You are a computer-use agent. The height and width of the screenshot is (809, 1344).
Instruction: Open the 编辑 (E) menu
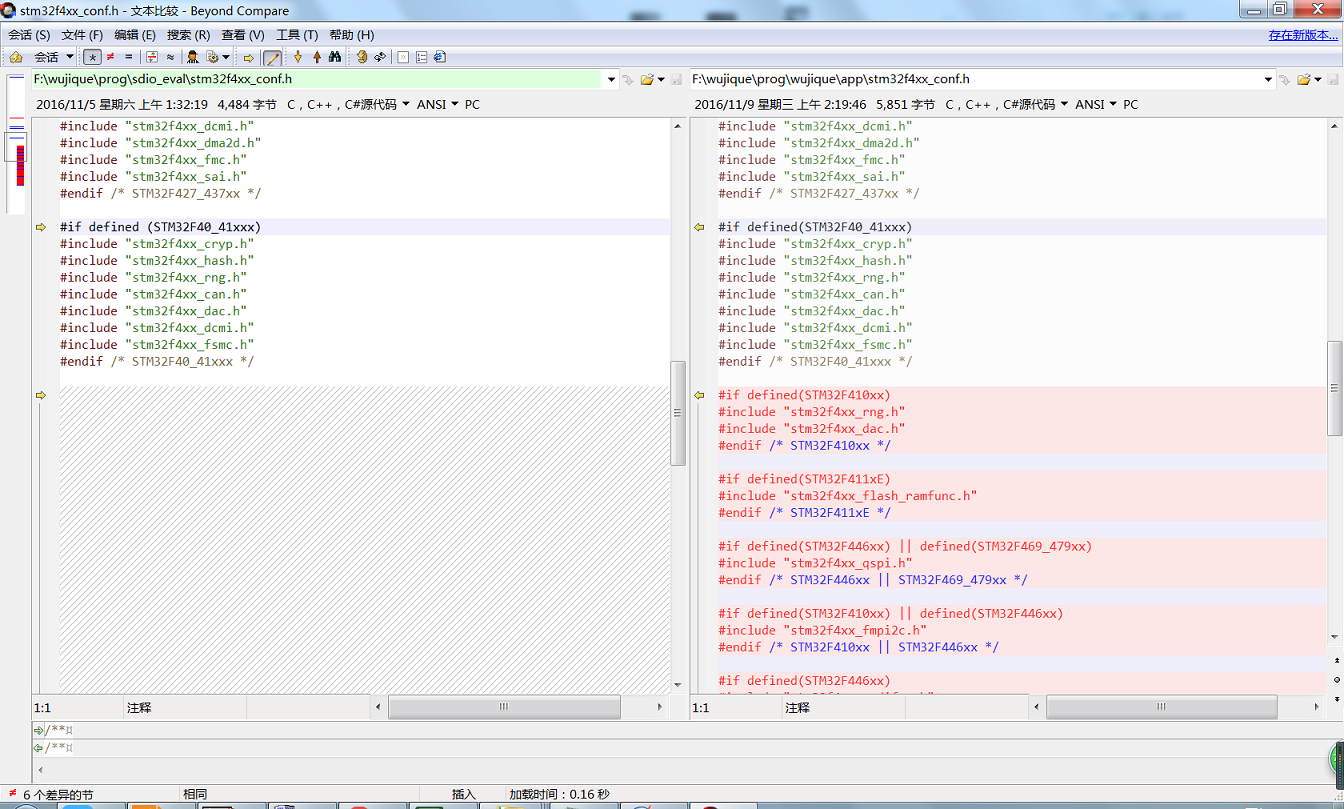135,35
